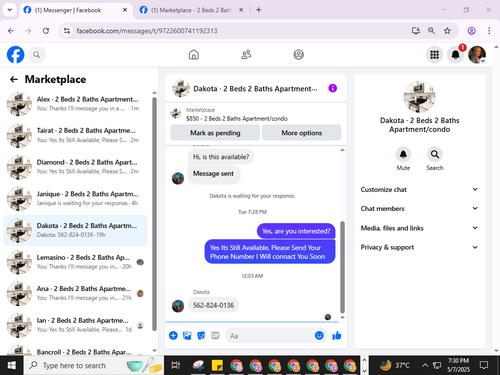Open Task View on the taskbar
Viewport: 500px width, 375px height.
tap(176, 365)
